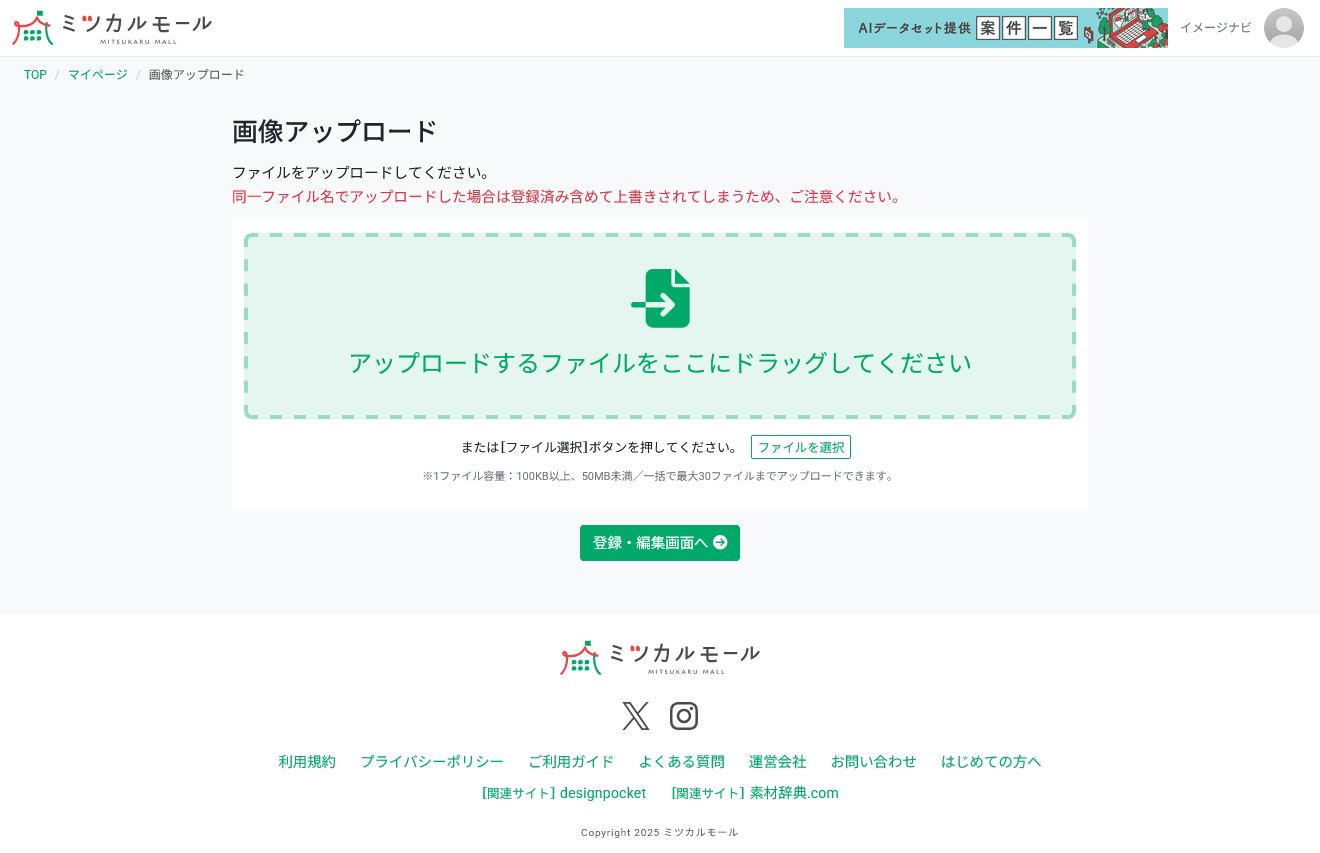The width and height of the screenshot is (1320, 853).
Task: Open the 利用規約 footer link
Action: 307,761
